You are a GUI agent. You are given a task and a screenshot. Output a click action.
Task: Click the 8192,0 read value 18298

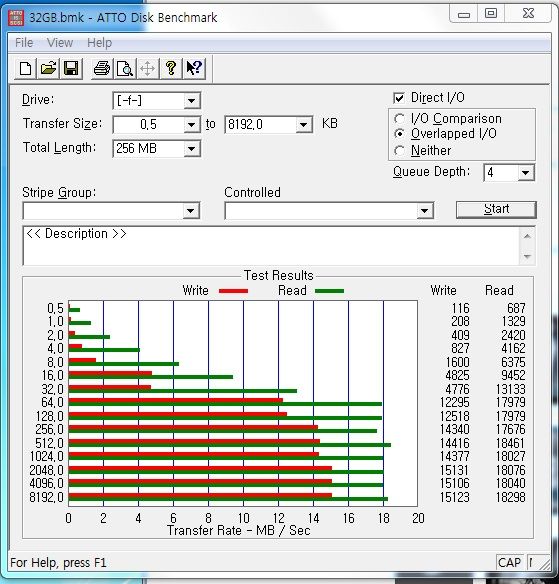[511, 497]
